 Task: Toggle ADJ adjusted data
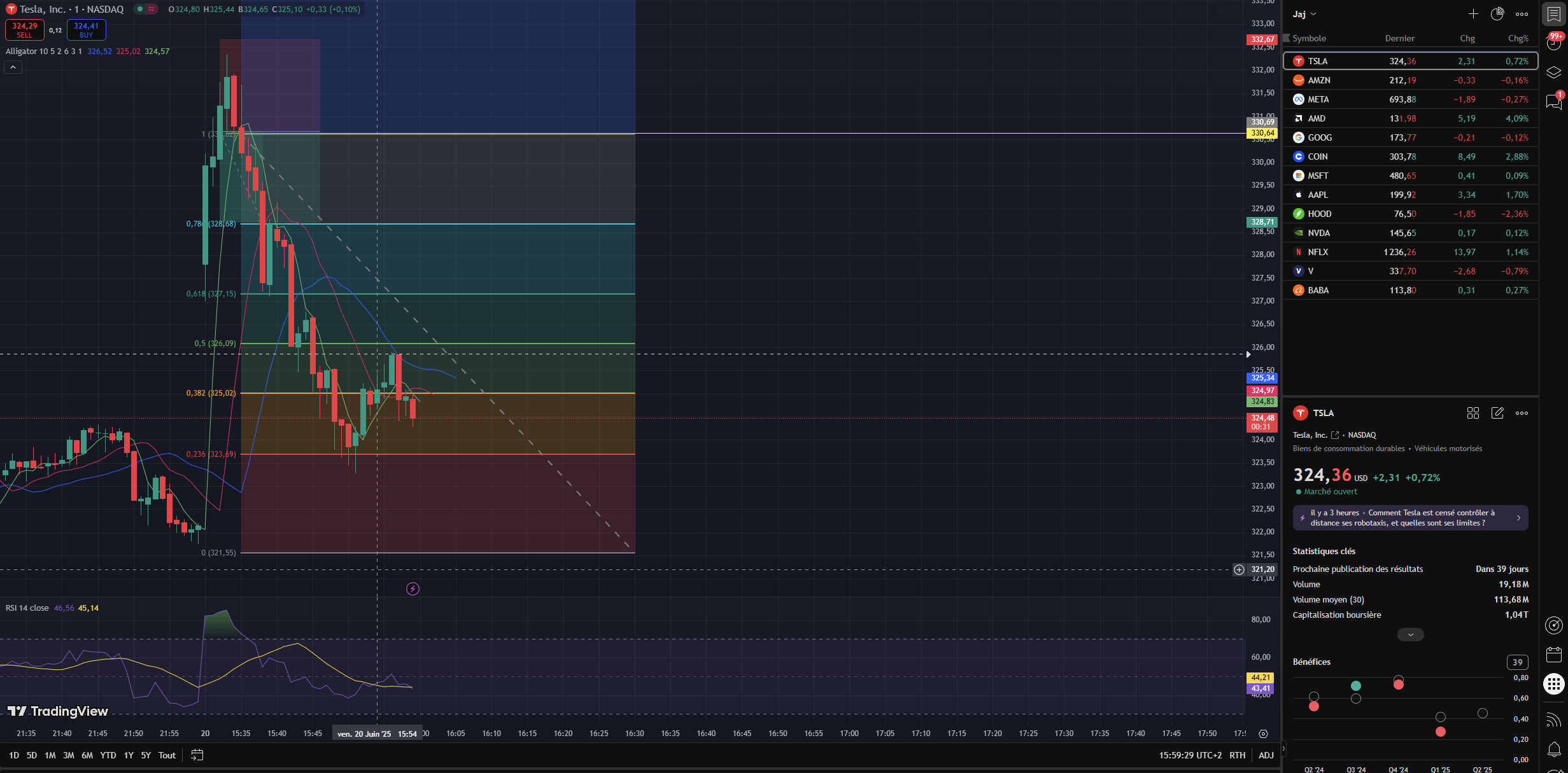[1266, 755]
